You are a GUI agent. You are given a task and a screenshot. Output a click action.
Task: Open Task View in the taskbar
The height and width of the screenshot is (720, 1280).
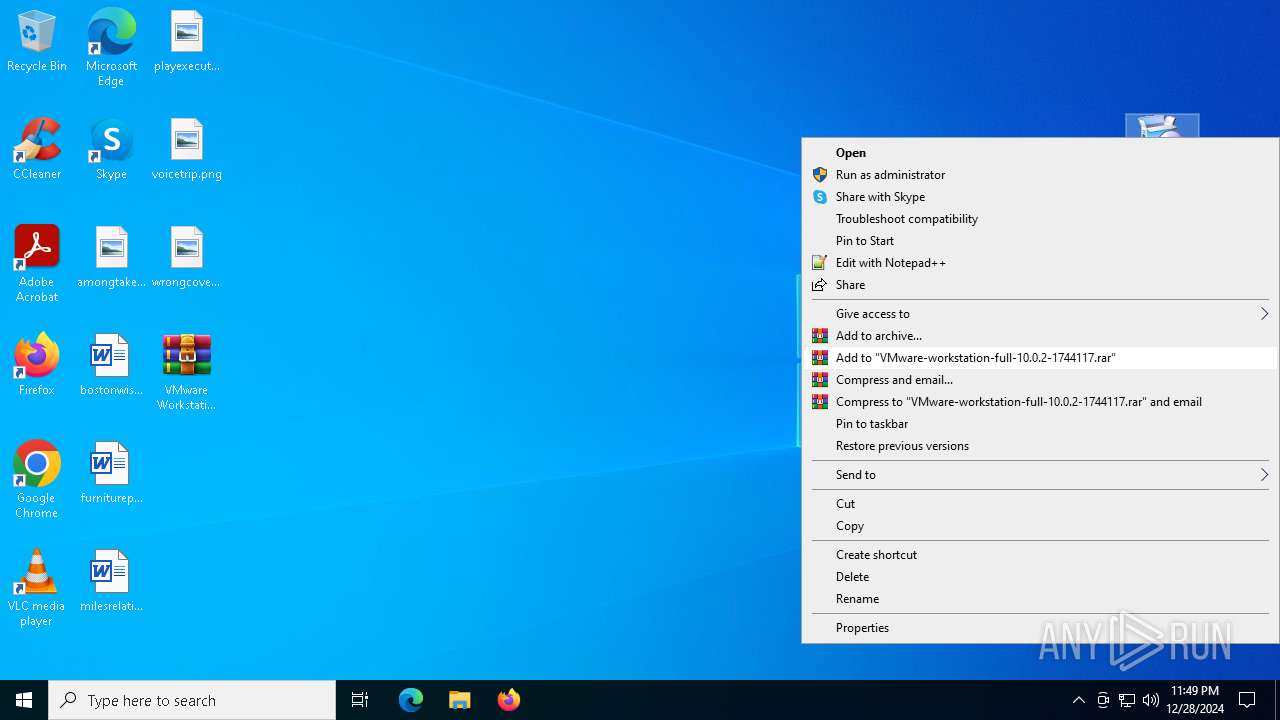coord(360,700)
